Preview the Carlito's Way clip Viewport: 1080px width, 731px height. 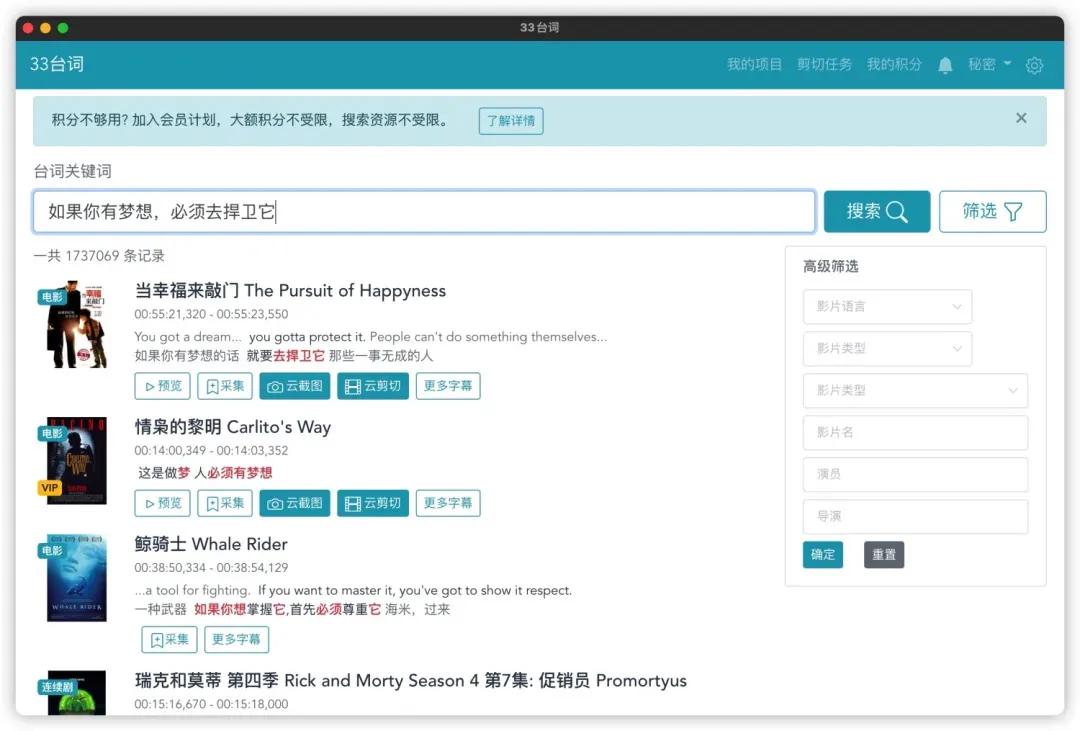coord(162,503)
